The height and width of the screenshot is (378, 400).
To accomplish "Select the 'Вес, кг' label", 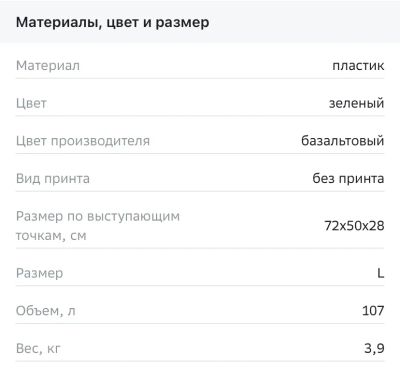I will [x=38, y=349].
